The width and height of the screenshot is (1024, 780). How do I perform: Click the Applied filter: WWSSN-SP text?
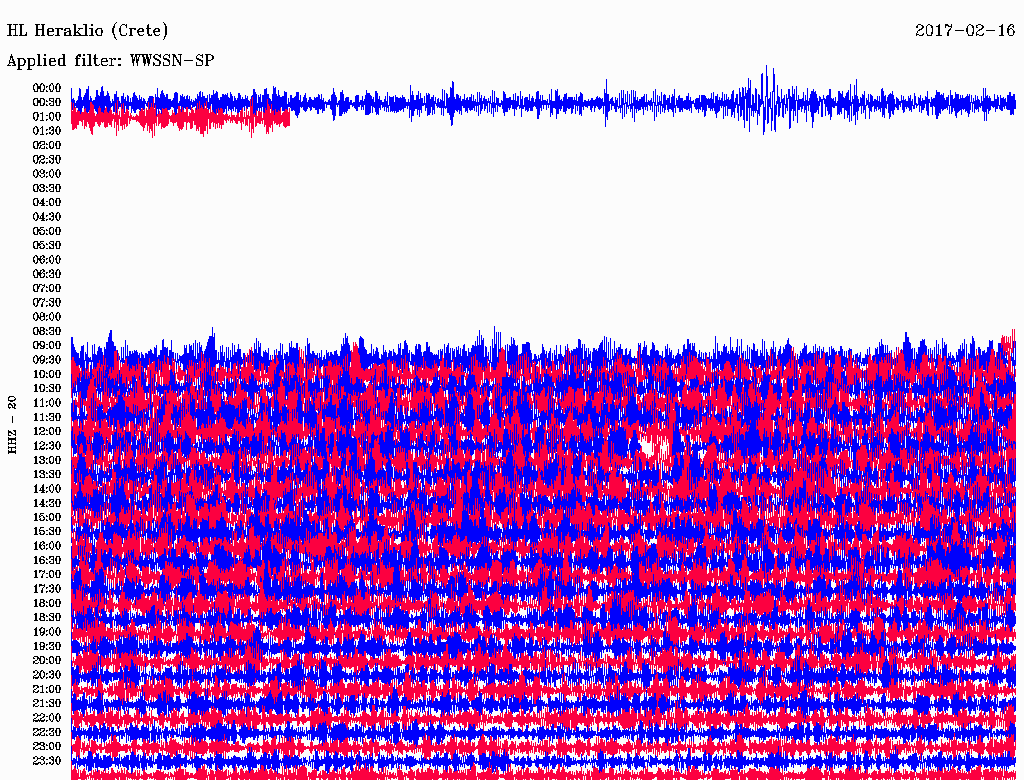click(x=110, y=61)
